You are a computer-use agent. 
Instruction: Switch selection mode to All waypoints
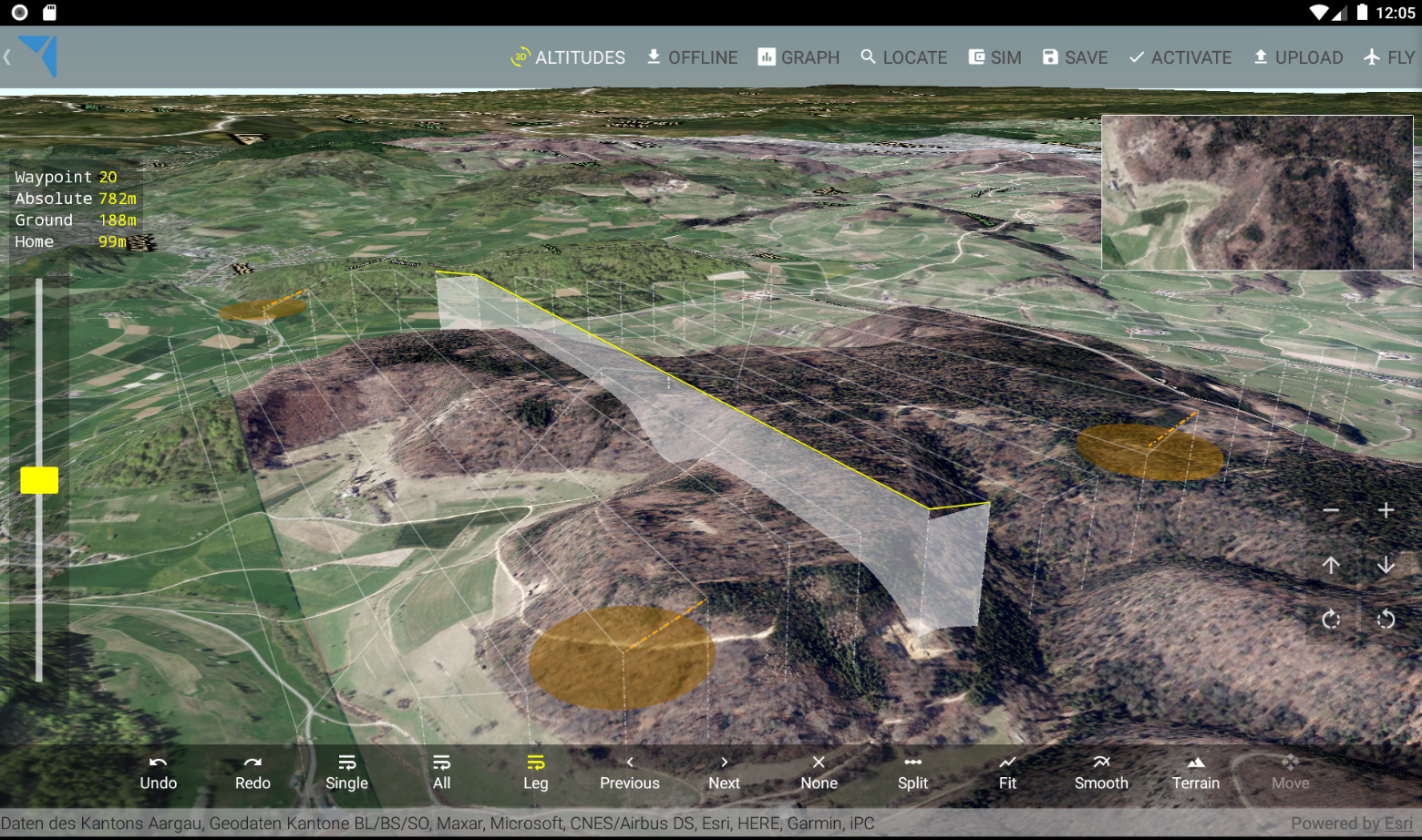point(441,773)
